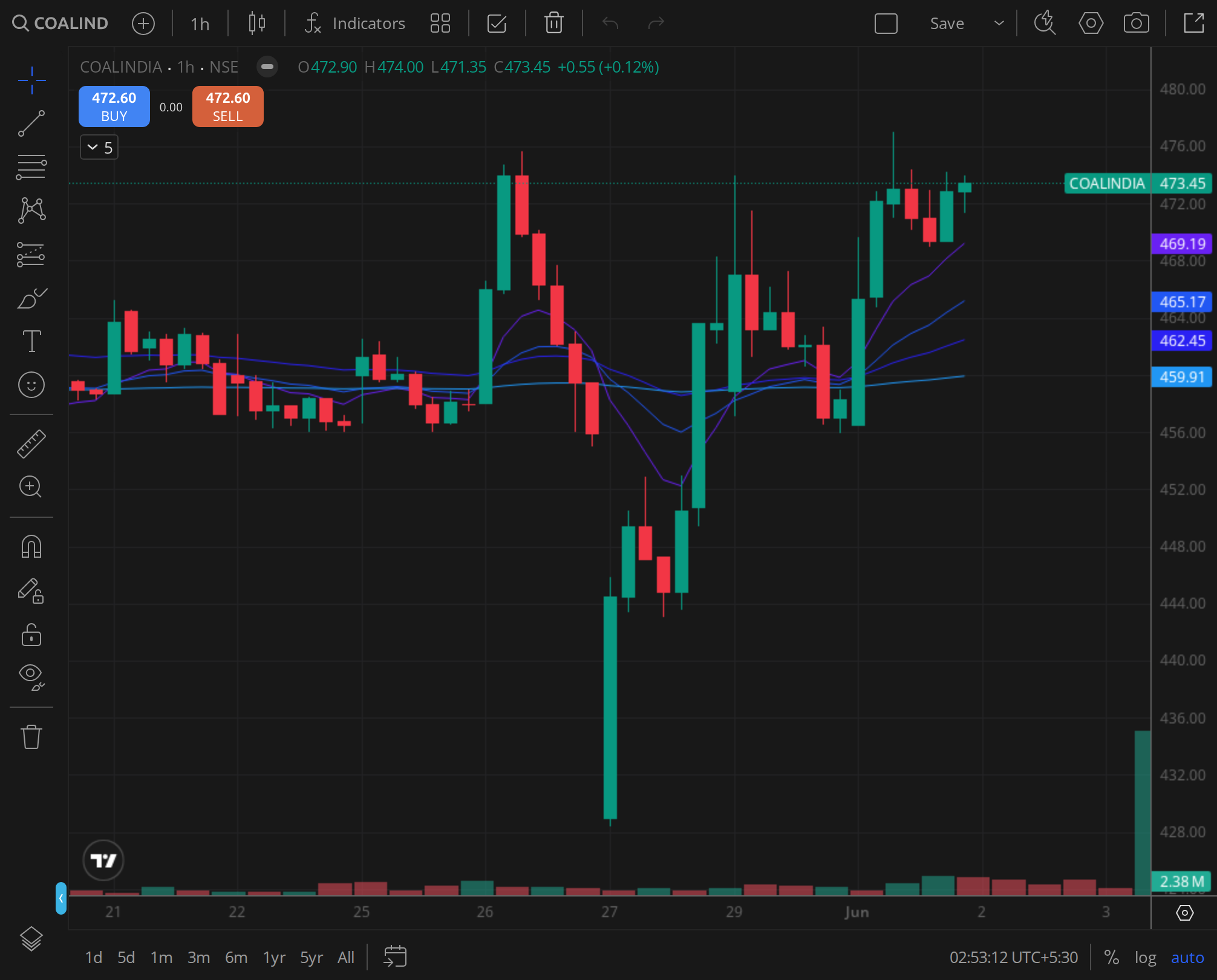This screenshot has height=980, width=1217.
Task: Click the TradingView logo
Action: coord(103,860)
